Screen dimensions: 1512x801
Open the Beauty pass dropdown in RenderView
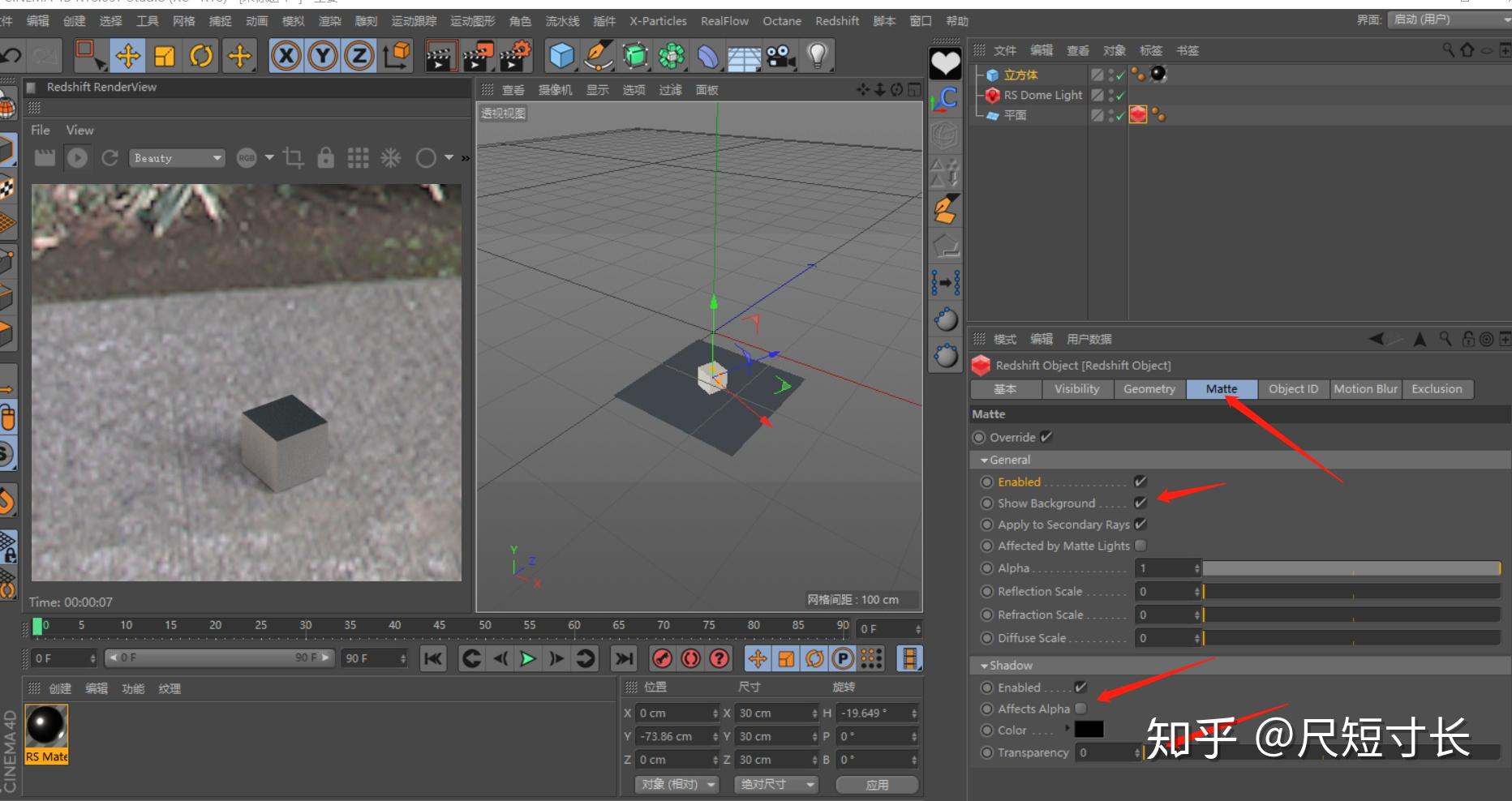click(217, 157)
